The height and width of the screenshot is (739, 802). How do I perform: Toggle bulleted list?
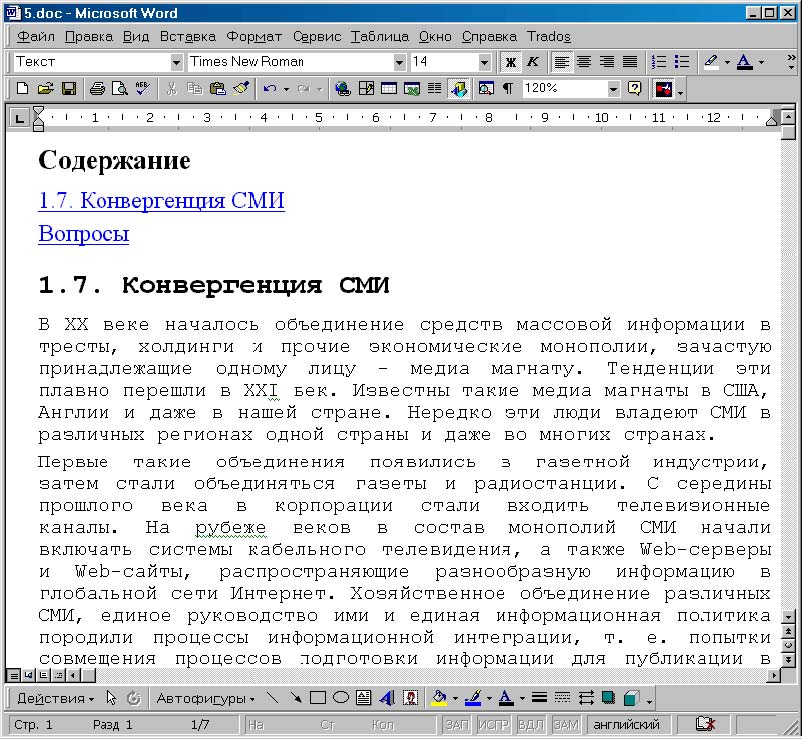(682, 62)
